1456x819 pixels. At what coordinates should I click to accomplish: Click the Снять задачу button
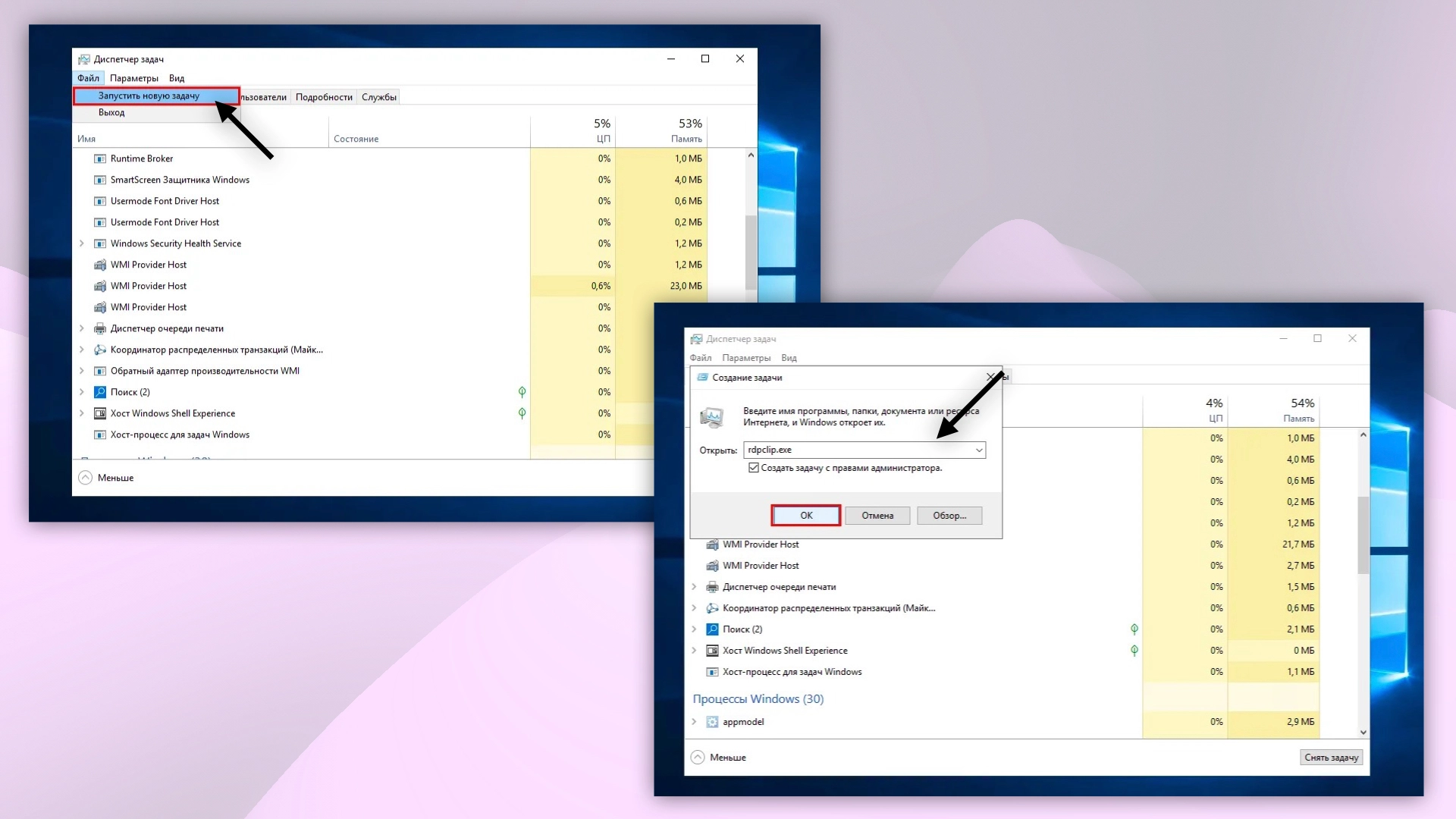(1331, 758)
